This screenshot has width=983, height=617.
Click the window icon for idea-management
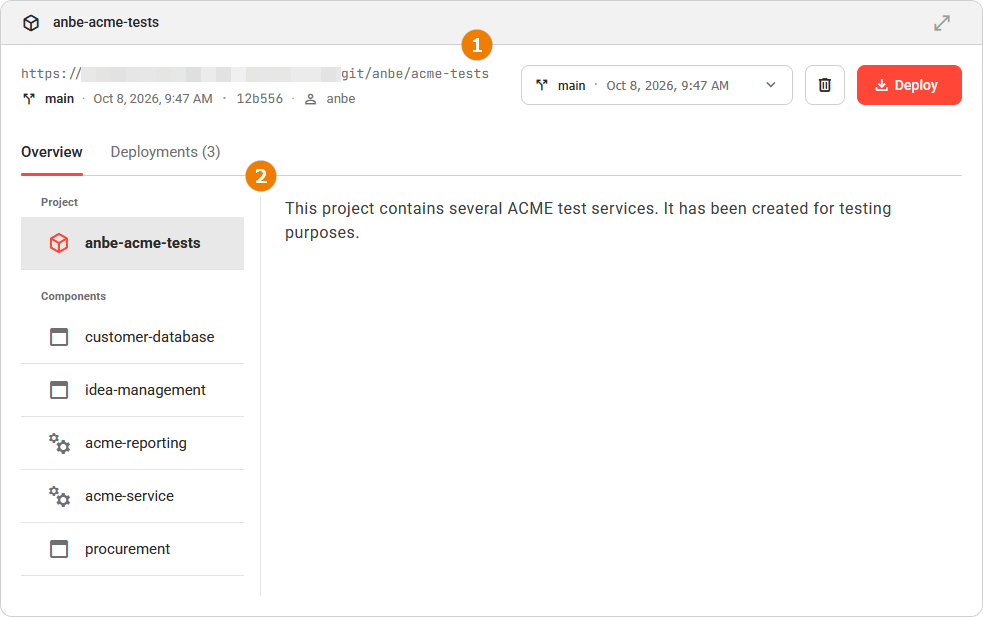pyautogui.click(x=59, y=390)
